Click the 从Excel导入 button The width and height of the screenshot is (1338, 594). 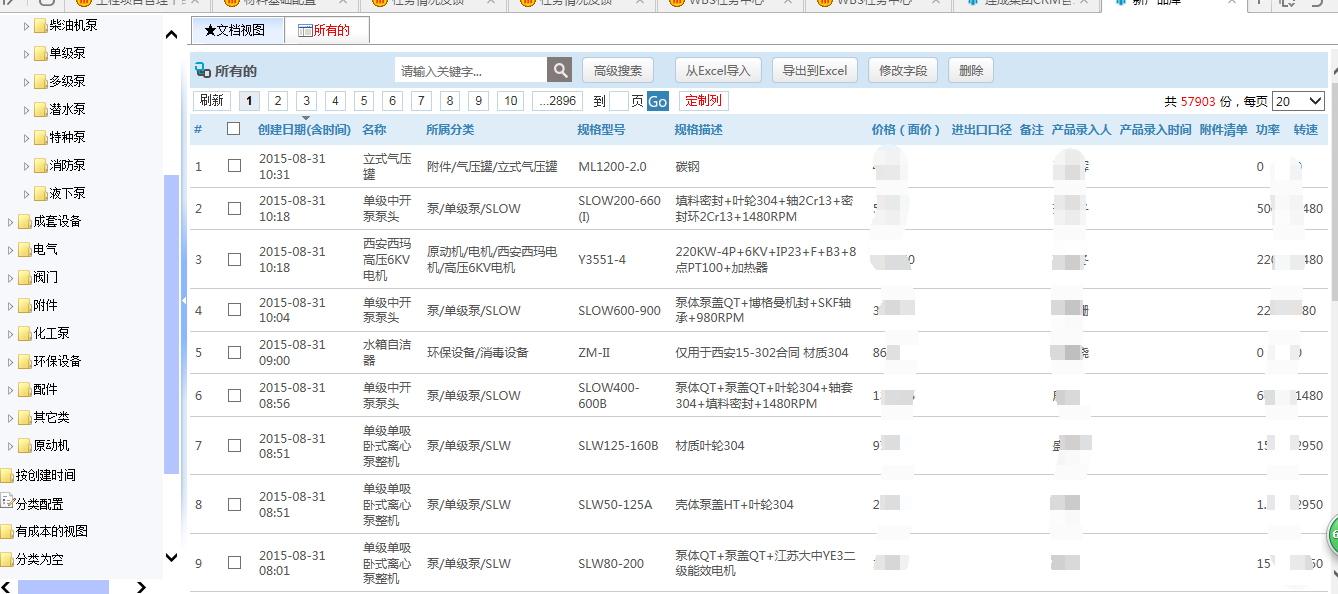tap(718, 70)
